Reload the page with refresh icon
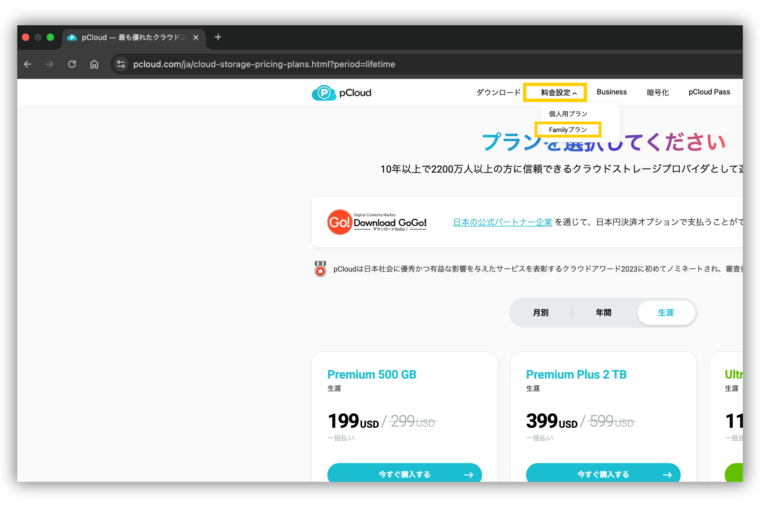The width and height of the screenshot is (760, 507). click(x=72, y=64)
